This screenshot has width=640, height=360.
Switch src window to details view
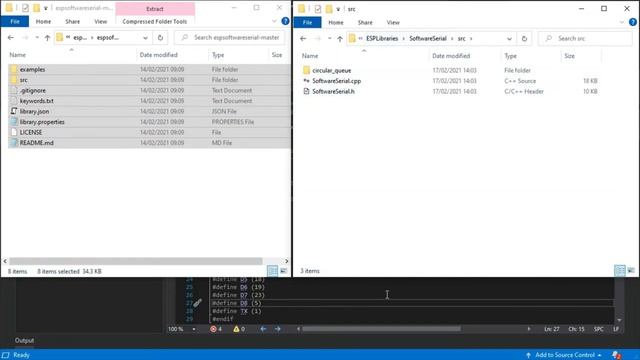tap(620, 271)
